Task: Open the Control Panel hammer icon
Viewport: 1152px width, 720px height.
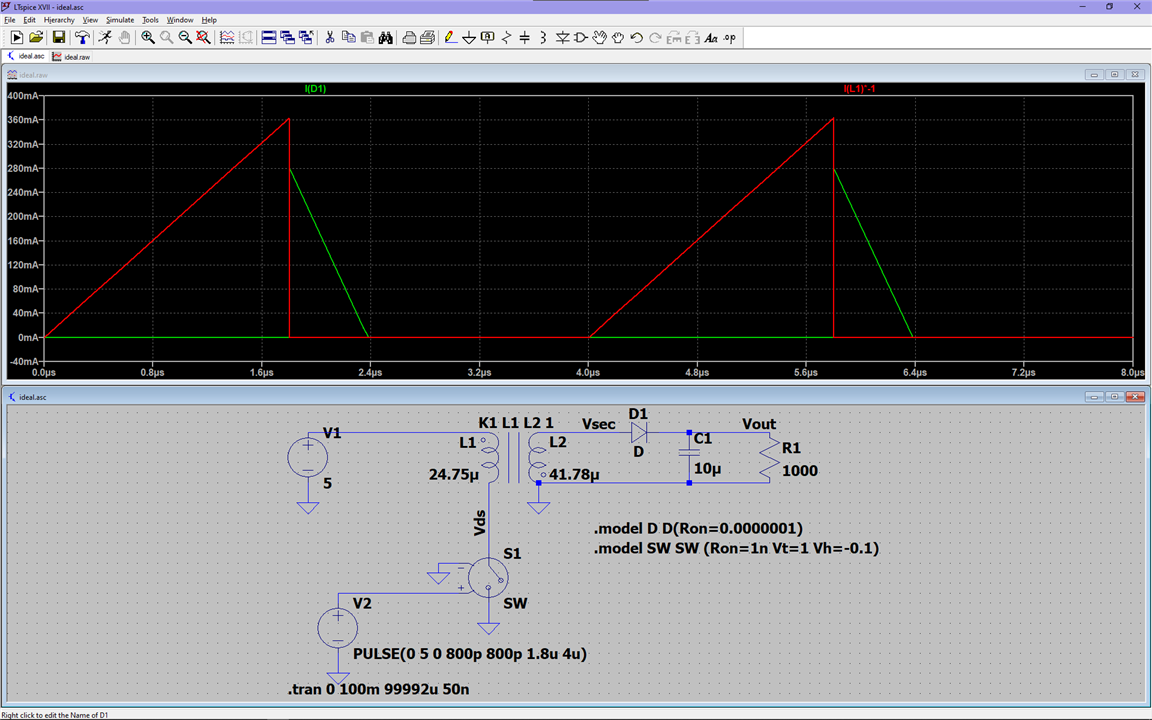Action: click(x=82, y=38)
